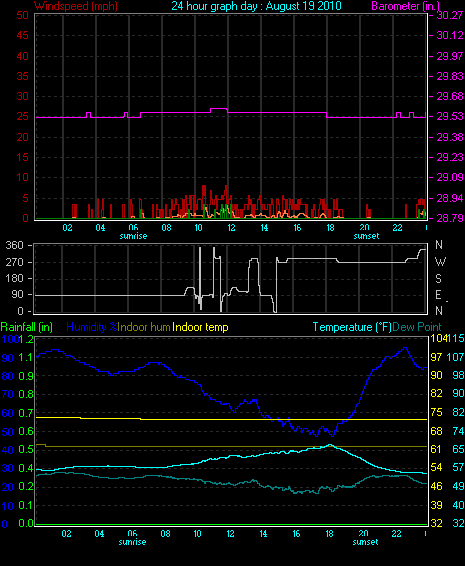Select the green rainfall axis value 0.0

click(x=26, y=523)
